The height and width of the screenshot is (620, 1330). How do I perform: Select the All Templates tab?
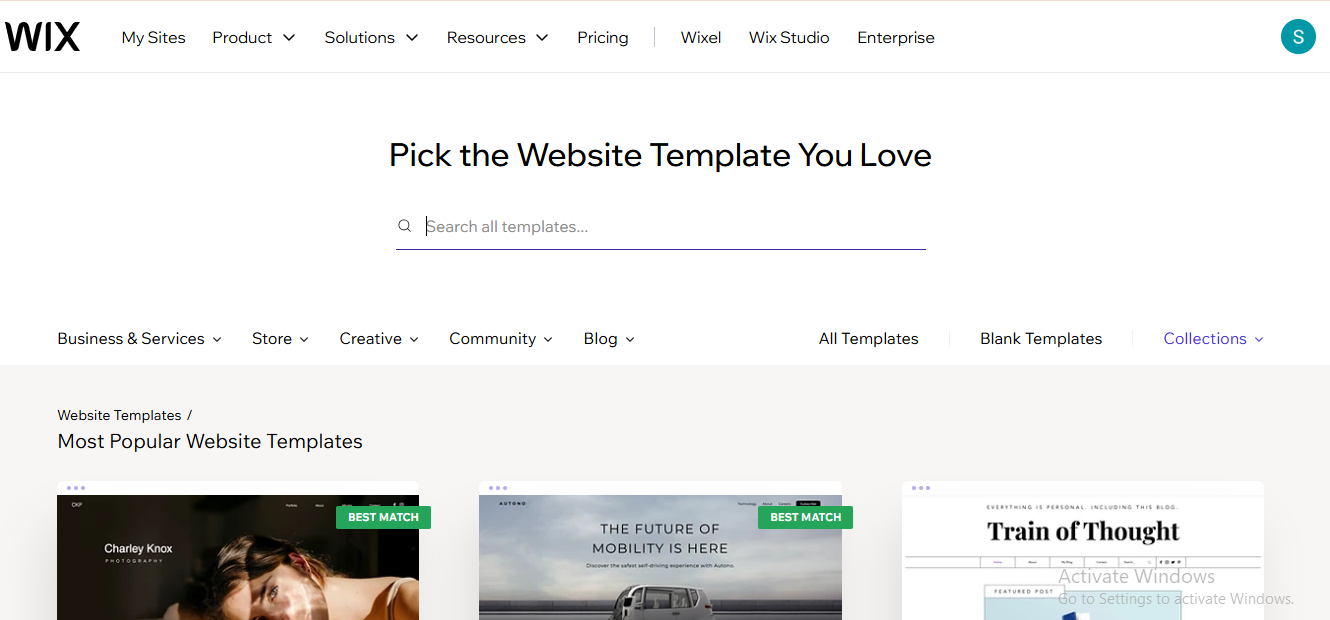click(868, 339)
